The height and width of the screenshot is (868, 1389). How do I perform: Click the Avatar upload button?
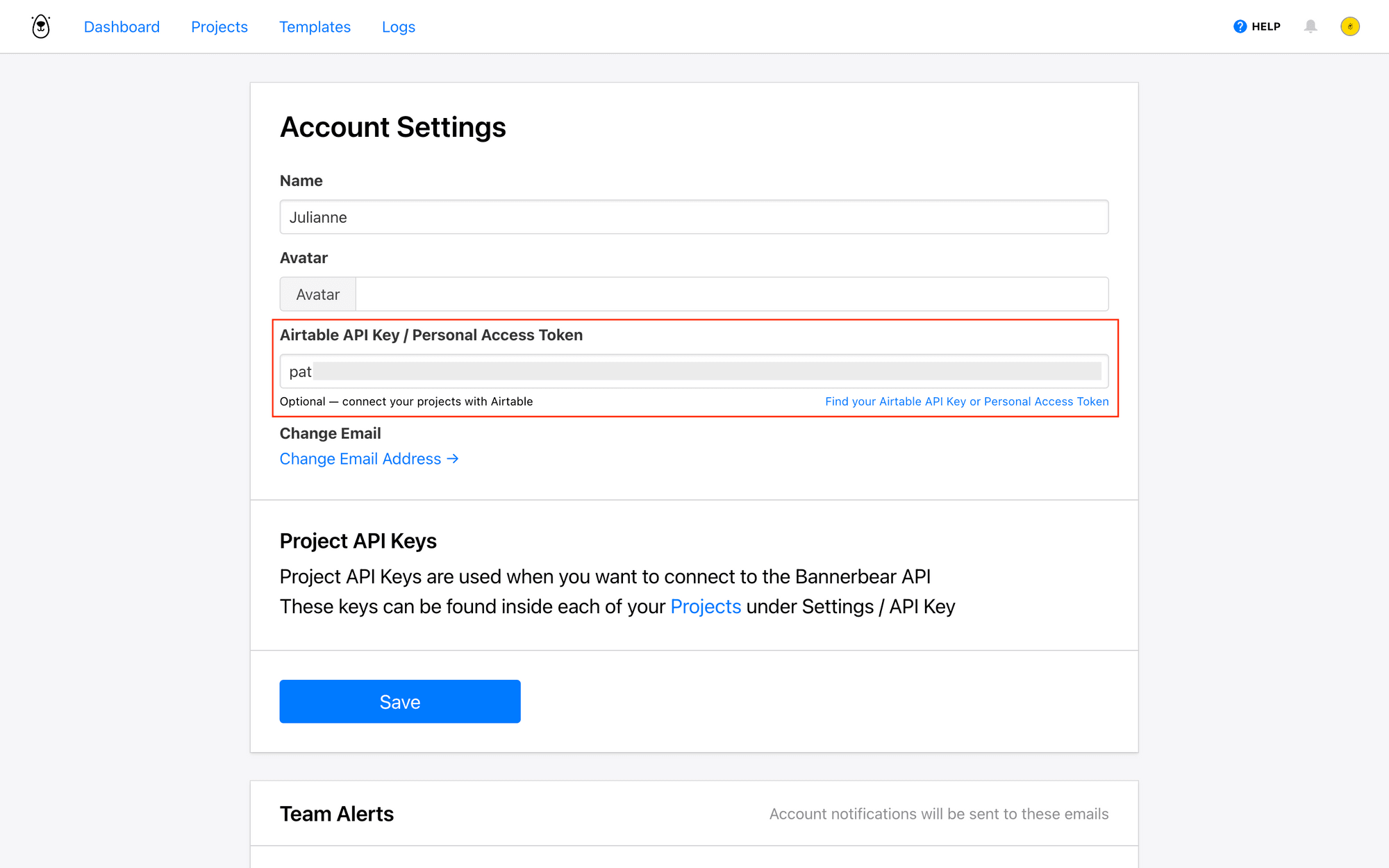tap(317, 294)
